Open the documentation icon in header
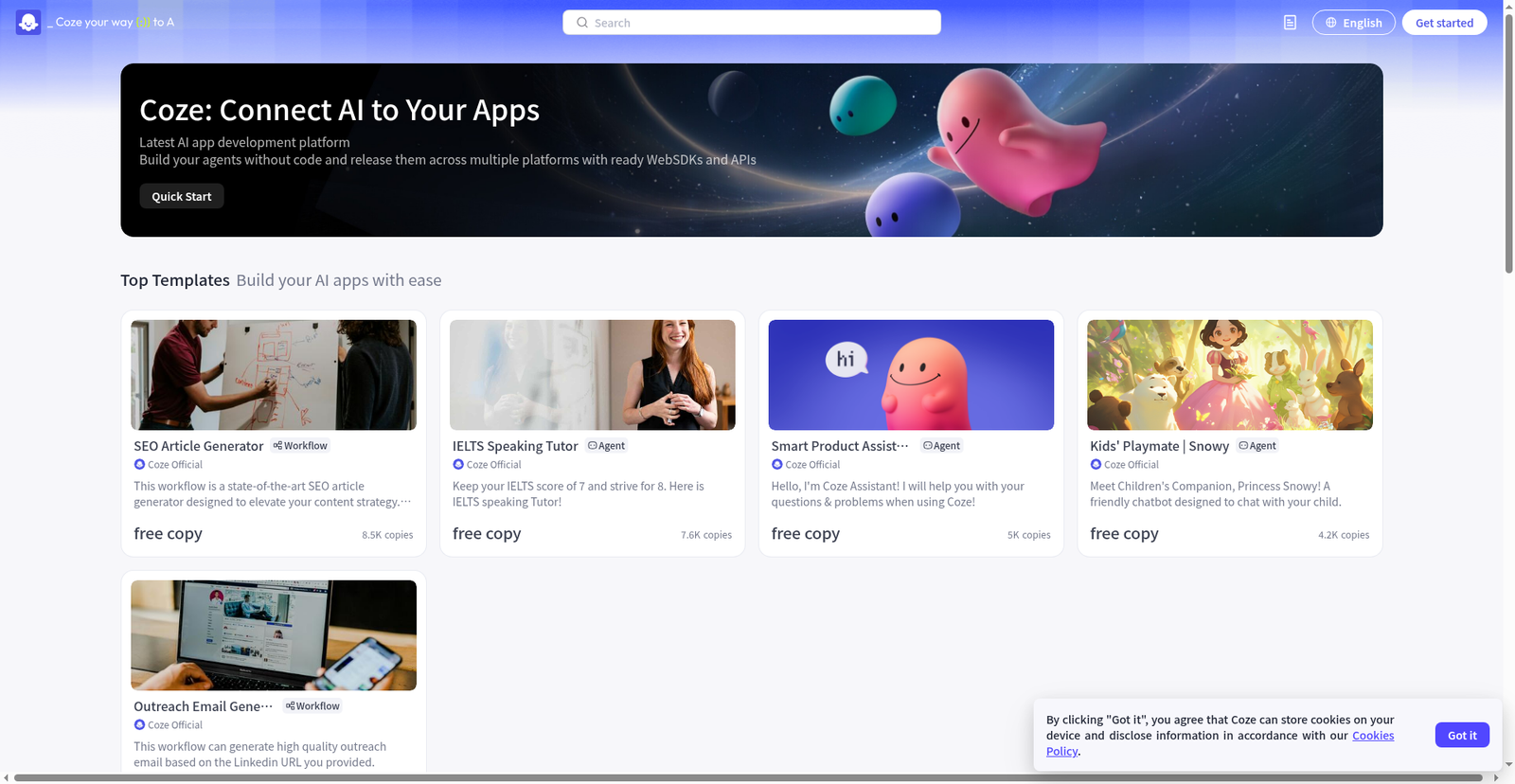Viewport: 1515px width, 784px height. click(1290, 23)
